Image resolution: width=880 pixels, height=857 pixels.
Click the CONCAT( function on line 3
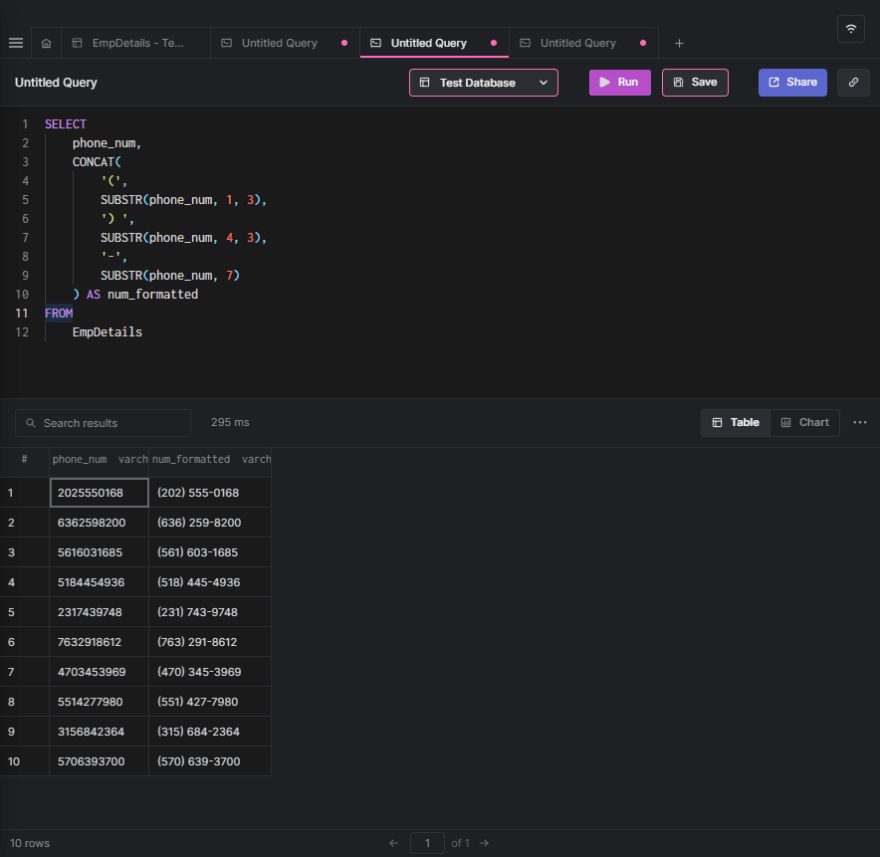[x=97, y=162]
